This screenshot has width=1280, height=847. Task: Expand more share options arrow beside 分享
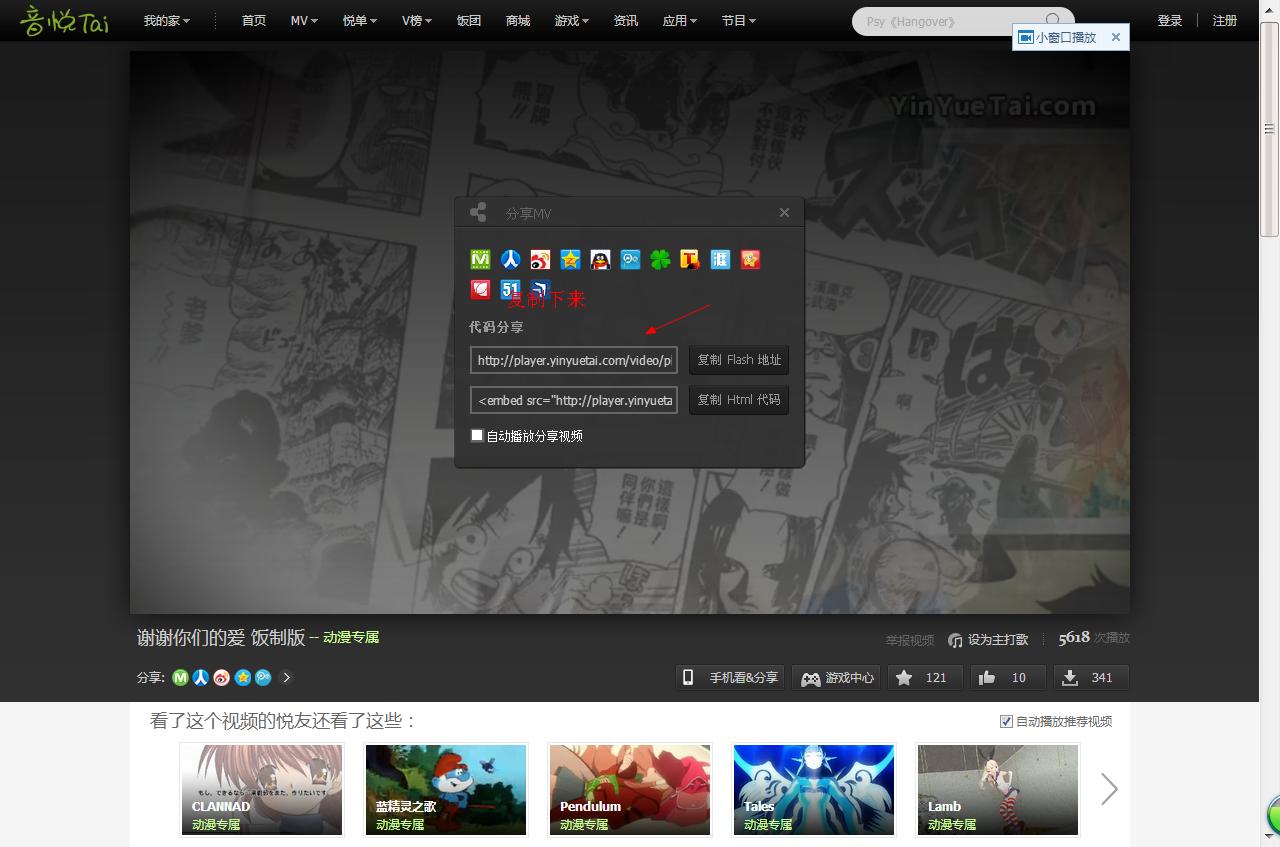(286, 677)
